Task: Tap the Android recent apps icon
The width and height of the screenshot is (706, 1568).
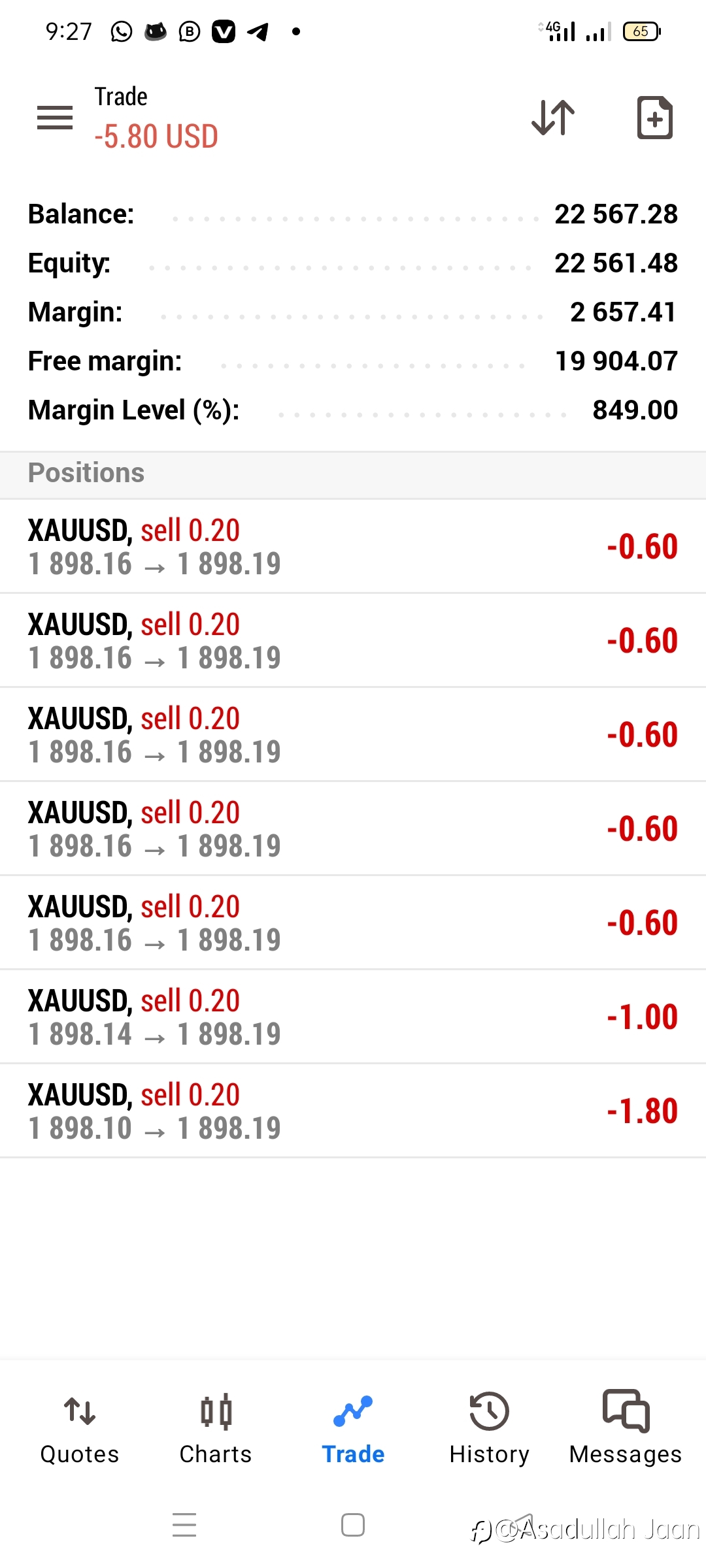Action: [184, 1524]
